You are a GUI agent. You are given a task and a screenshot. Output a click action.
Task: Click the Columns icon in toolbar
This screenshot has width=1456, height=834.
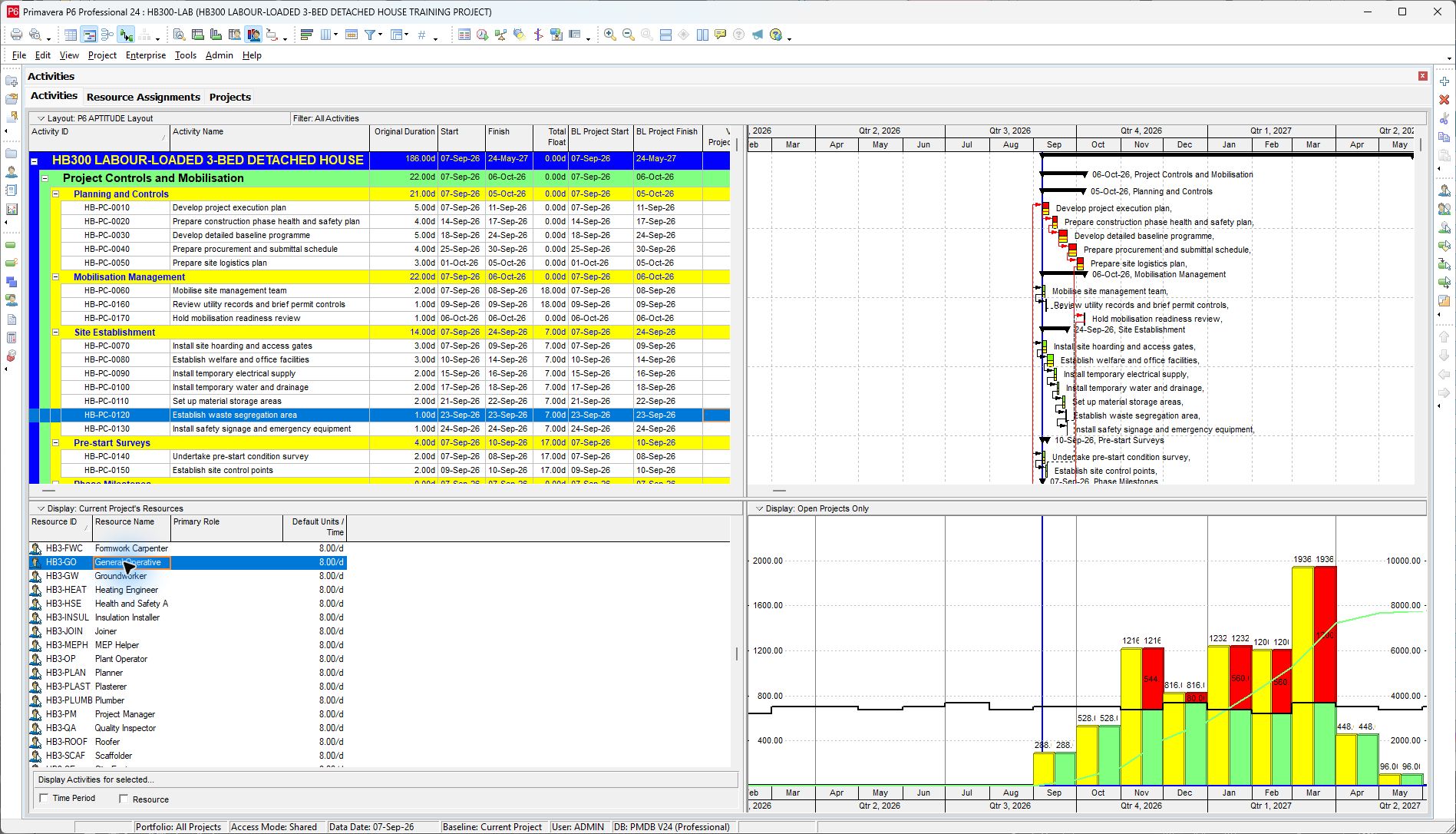(326, 35)
